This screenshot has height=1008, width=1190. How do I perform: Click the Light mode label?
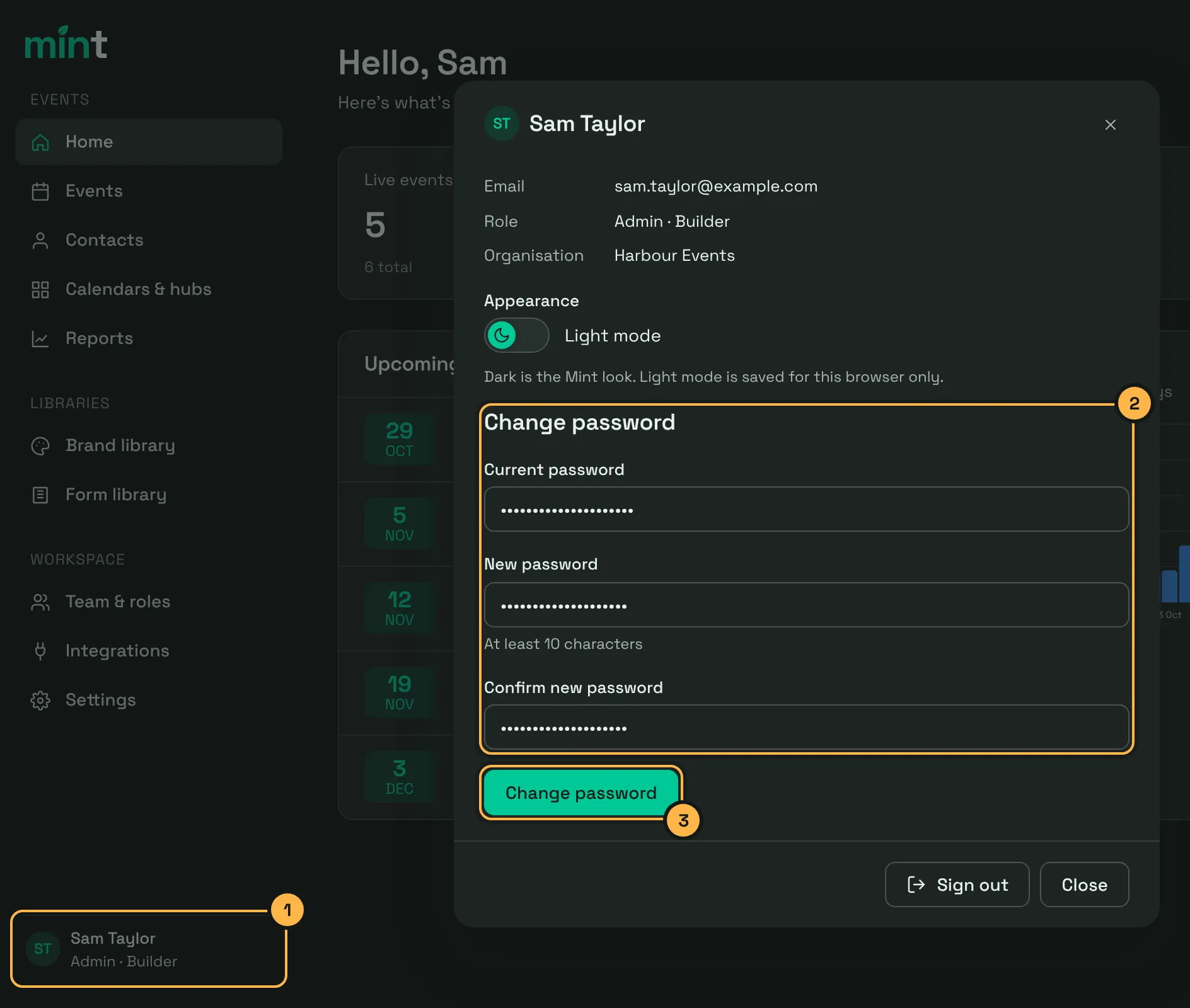(x=613, y=336)
